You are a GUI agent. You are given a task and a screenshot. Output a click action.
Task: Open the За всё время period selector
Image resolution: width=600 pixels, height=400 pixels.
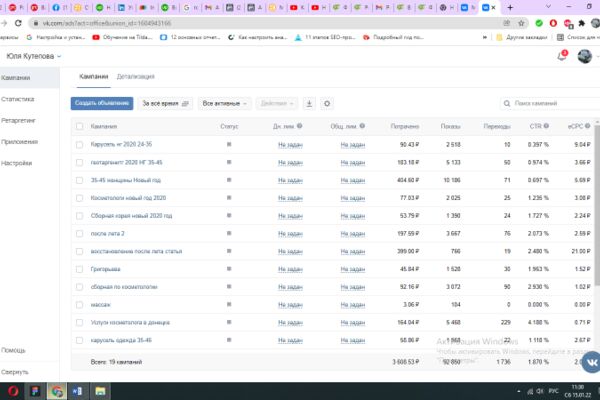pyautogui.click(x=165, y=103)
